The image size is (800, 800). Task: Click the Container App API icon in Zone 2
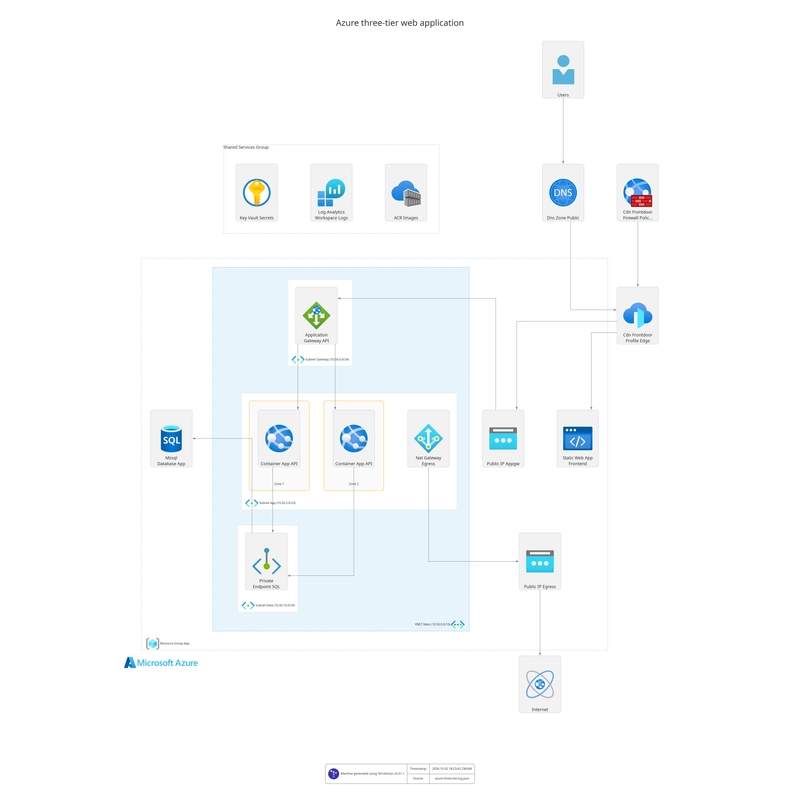[x=354, y=438]
